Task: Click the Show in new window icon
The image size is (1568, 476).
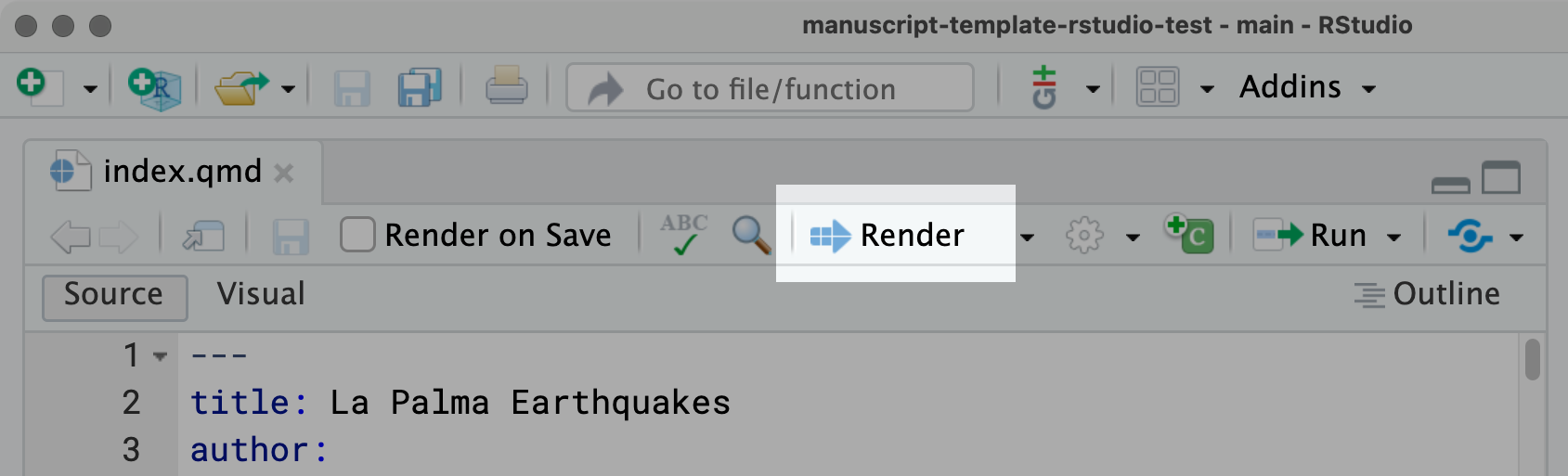Action: point(204,236)
